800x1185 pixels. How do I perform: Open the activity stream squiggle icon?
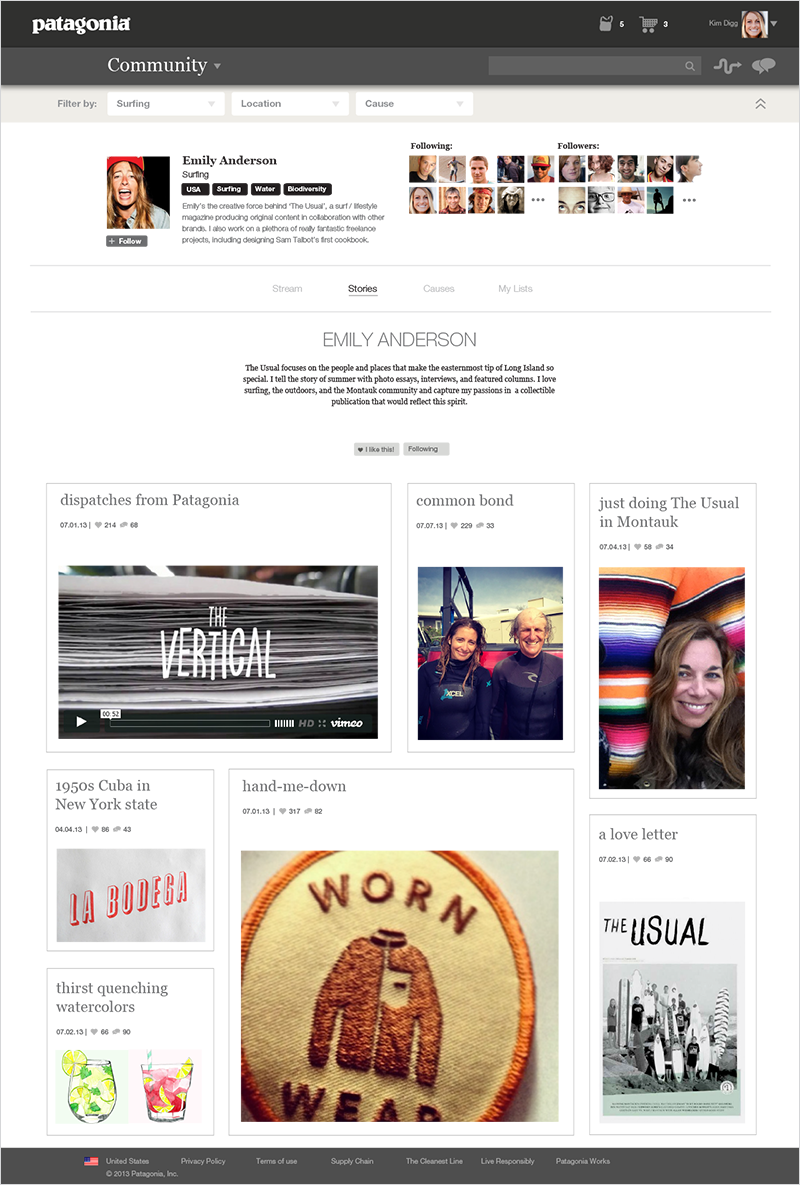[x=727, y=67]
